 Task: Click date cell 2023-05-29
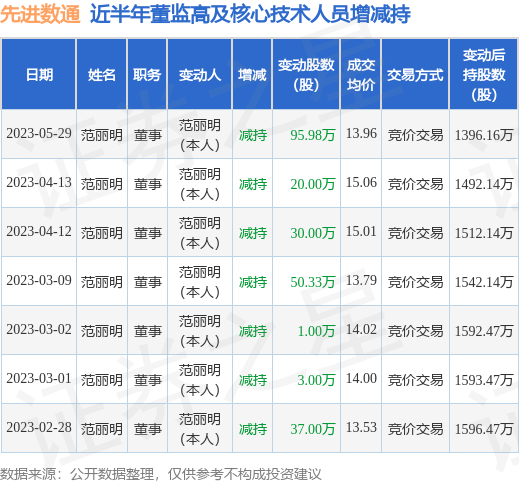[39, 134]
